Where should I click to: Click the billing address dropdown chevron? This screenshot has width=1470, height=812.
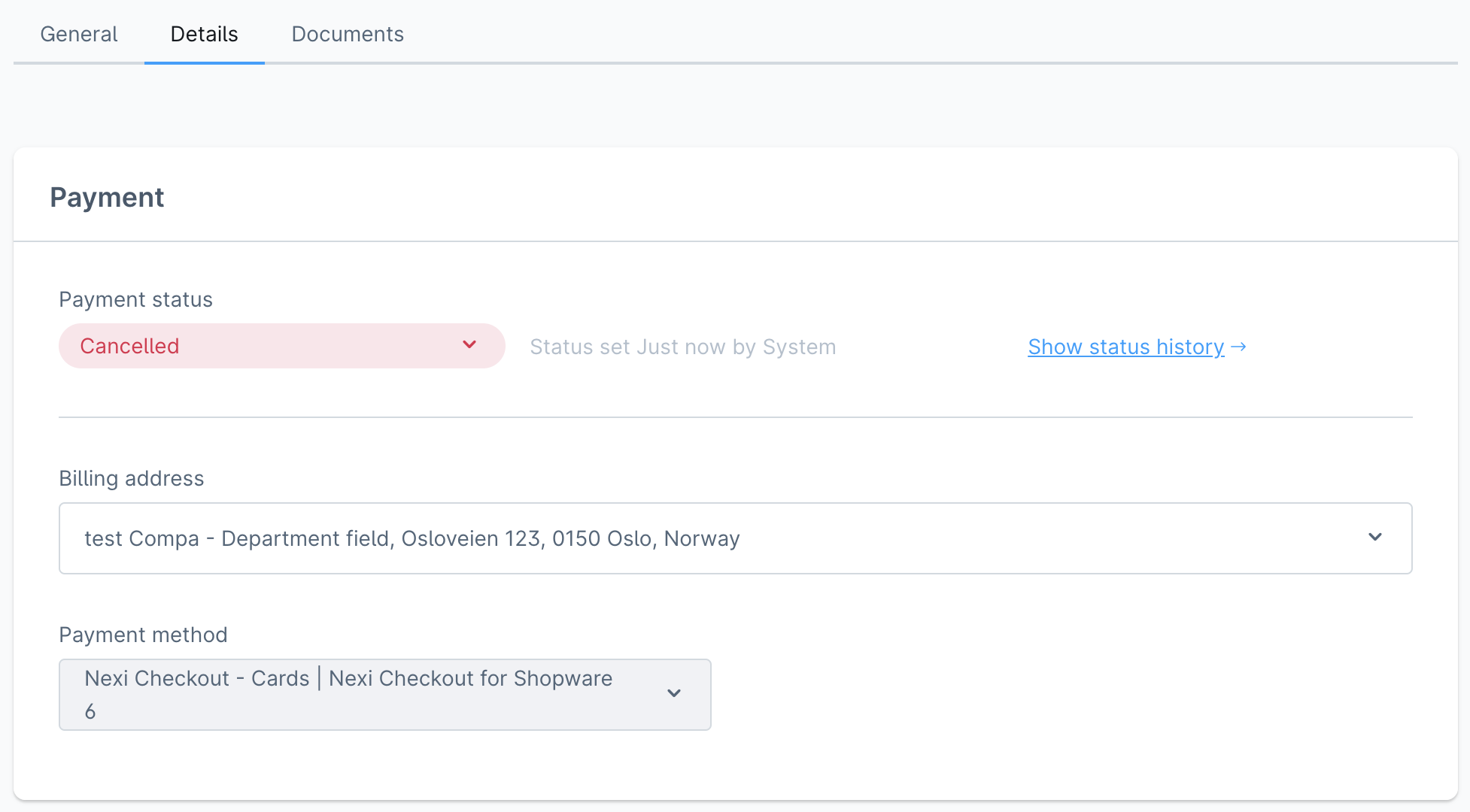click(x=1376, y=538)
